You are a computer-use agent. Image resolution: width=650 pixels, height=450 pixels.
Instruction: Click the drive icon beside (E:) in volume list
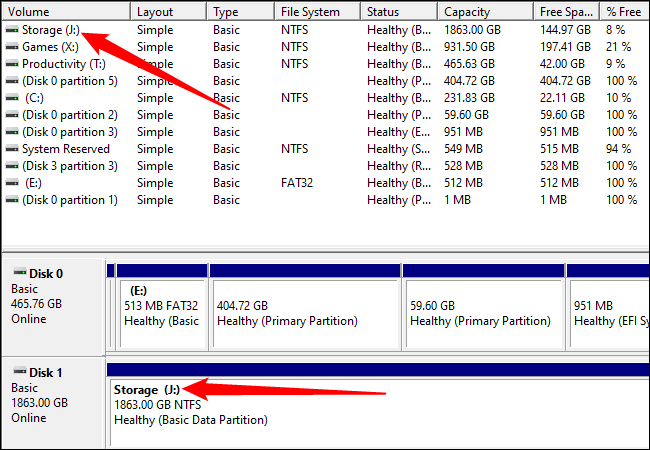(x=12, y=183)
